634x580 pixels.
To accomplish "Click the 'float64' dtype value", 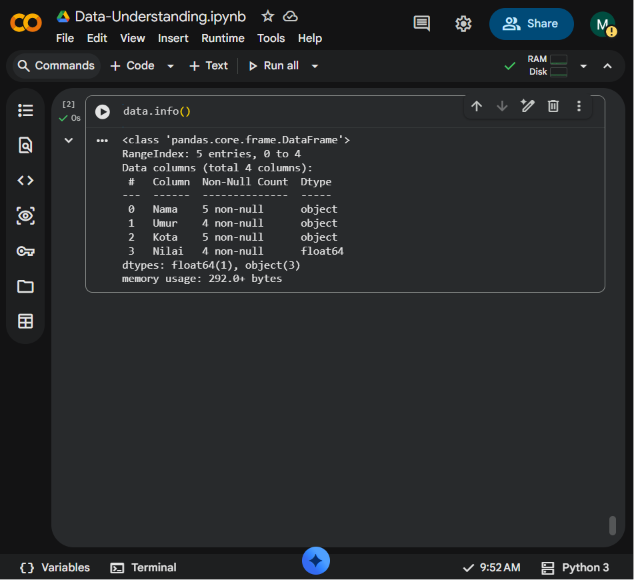I will pos(322,251).
